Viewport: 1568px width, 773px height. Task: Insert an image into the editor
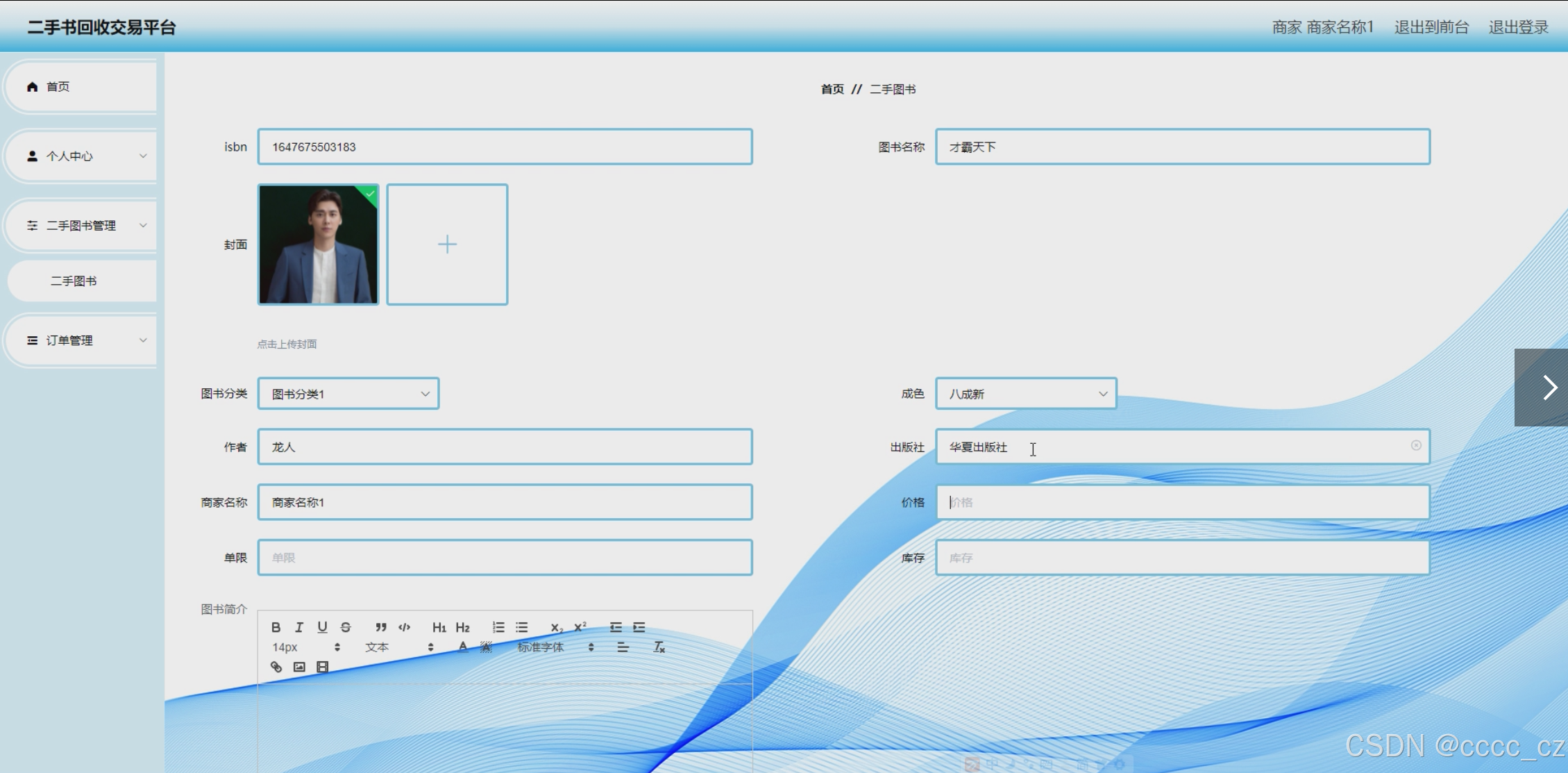299,667
